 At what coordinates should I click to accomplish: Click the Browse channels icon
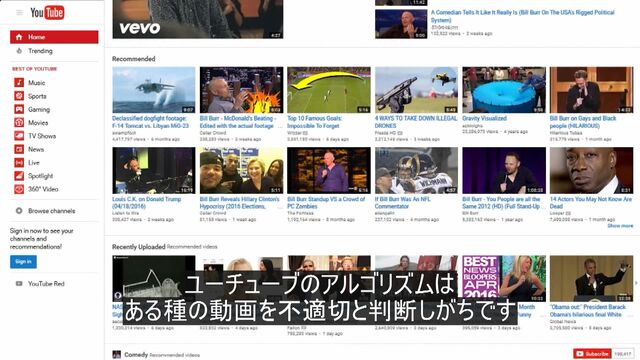[x=19, y=211]
